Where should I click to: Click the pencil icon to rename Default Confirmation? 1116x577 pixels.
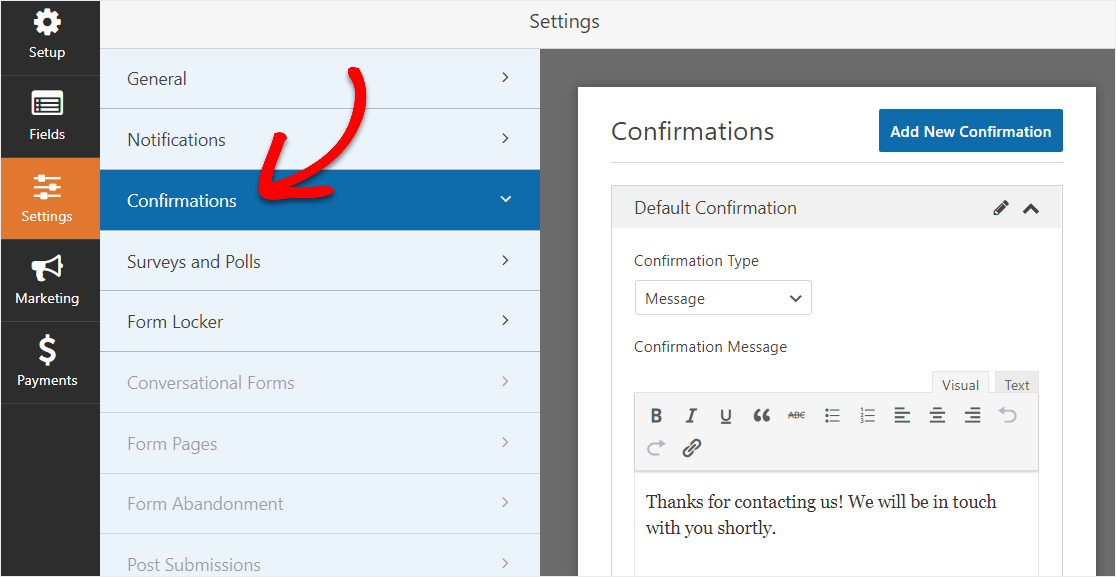1001,208
